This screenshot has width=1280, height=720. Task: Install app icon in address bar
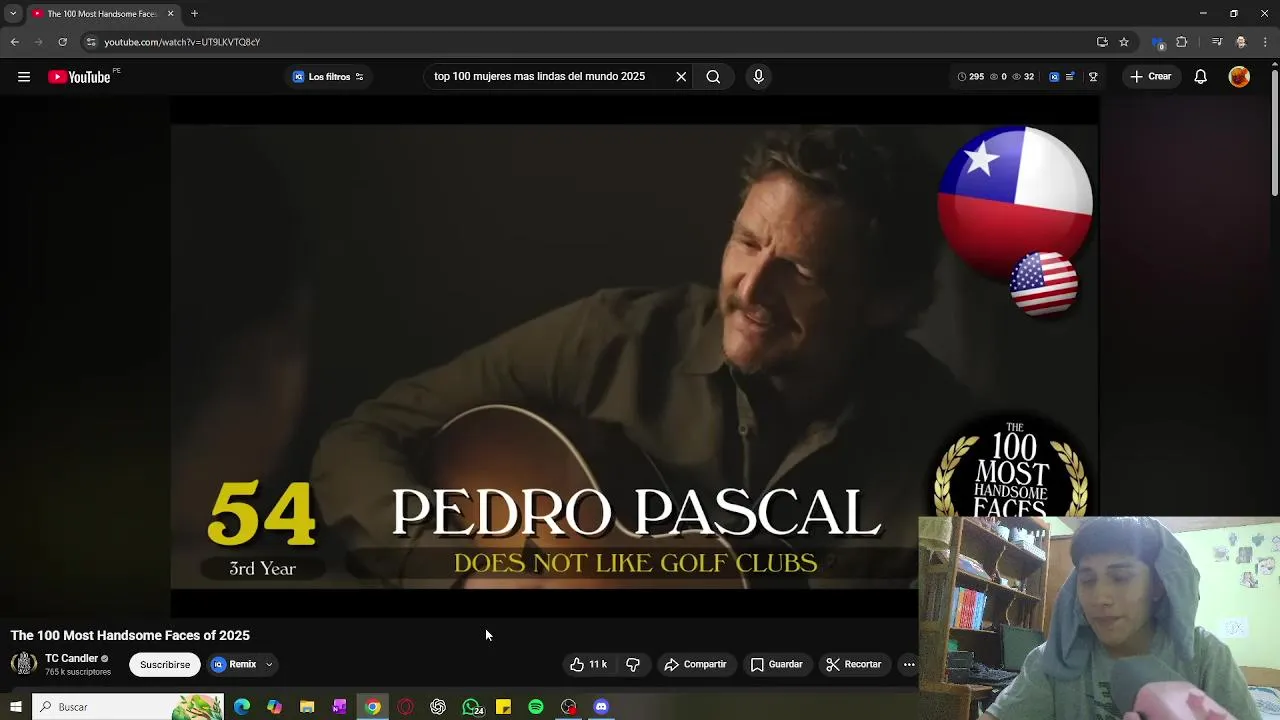tap(1102, 42)
